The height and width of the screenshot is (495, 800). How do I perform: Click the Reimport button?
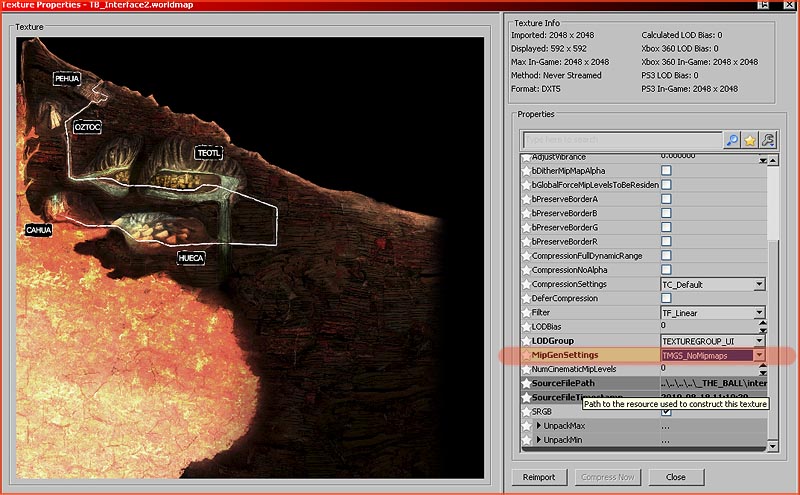click(x=539, y=477)
